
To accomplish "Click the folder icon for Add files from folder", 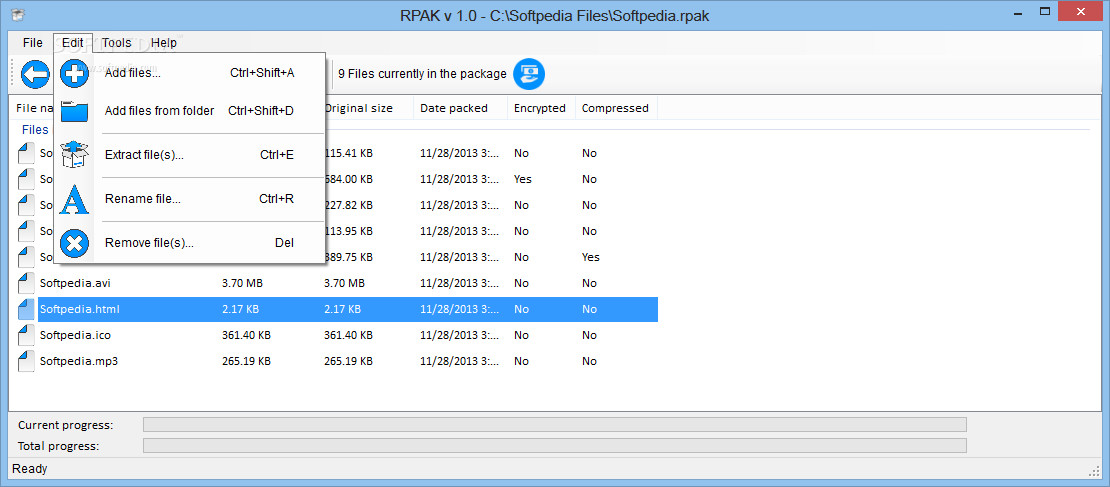I will [x=74, y=111].
